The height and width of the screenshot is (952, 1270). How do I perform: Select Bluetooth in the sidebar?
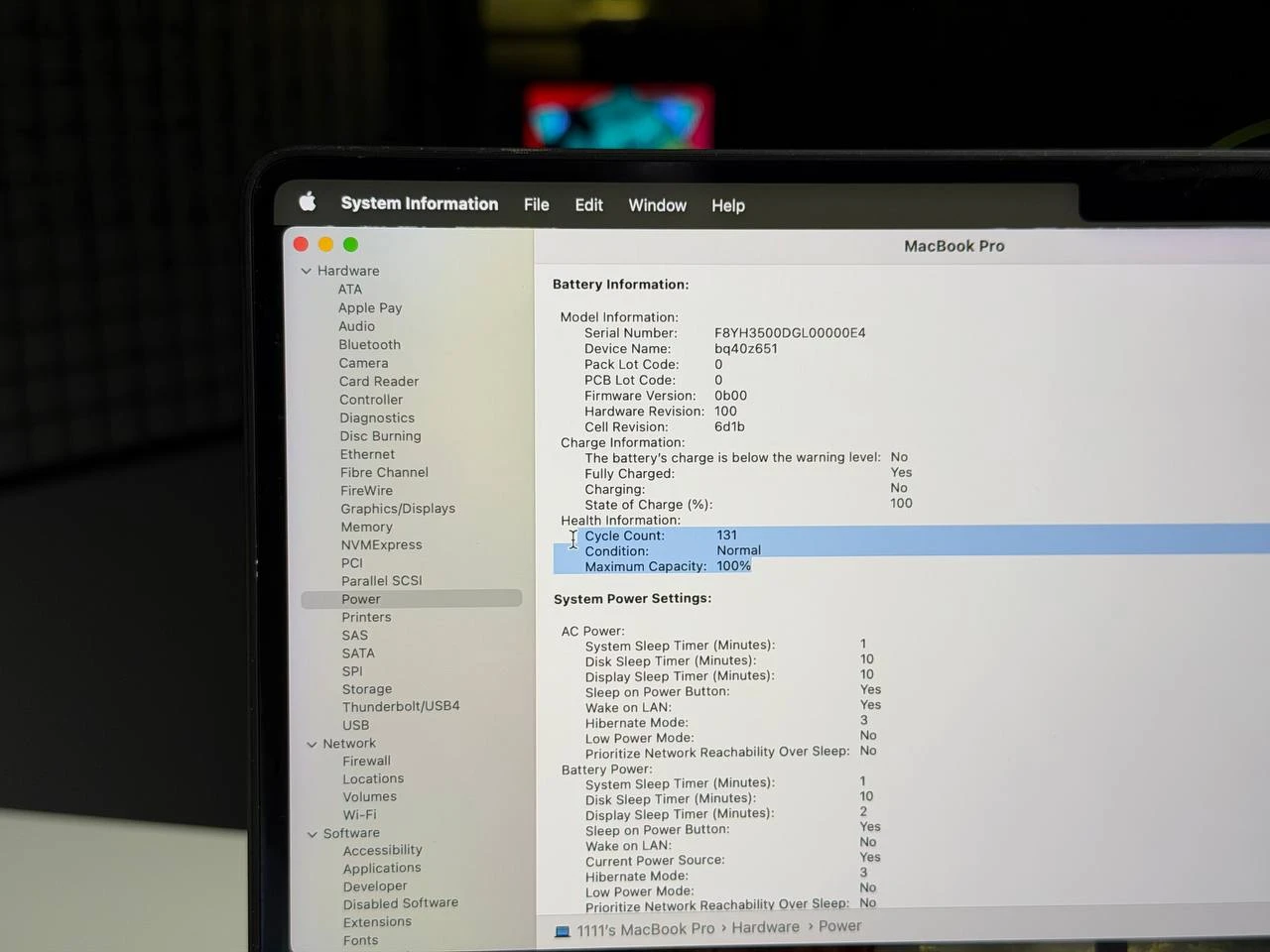(x=369, y=345)
